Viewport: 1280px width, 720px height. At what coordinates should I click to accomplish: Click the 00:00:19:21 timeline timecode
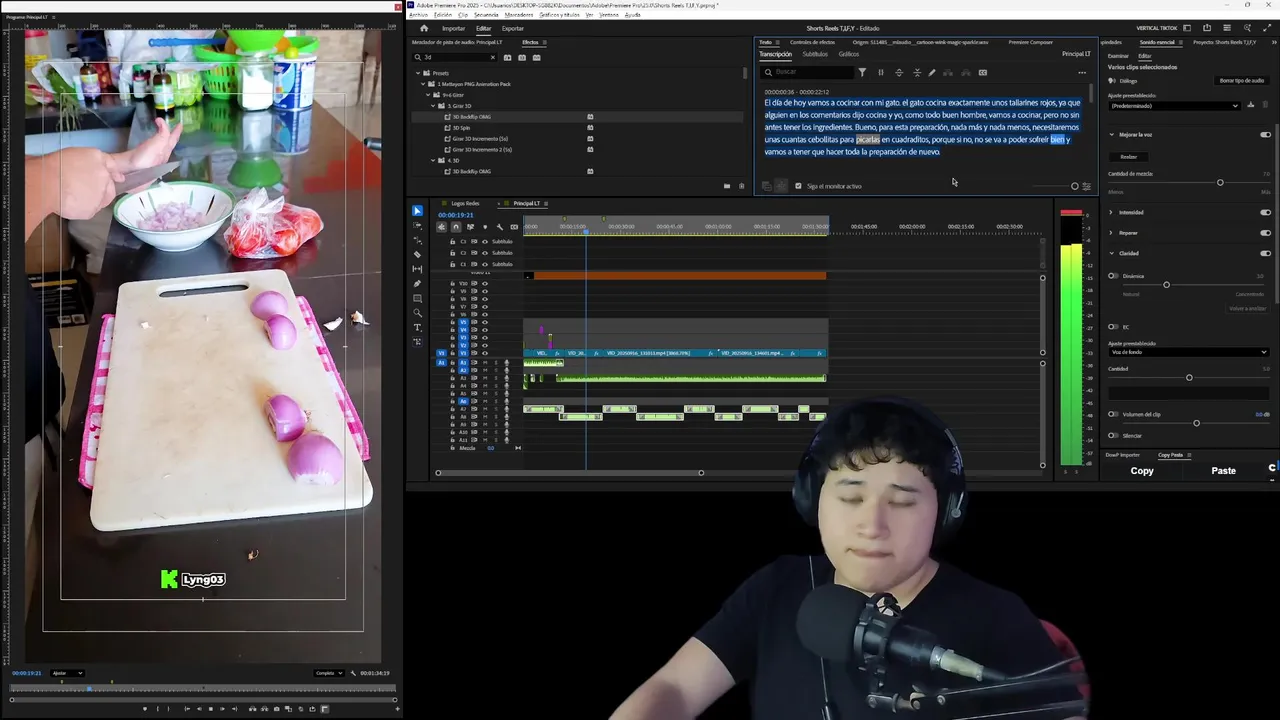point(456,215)
